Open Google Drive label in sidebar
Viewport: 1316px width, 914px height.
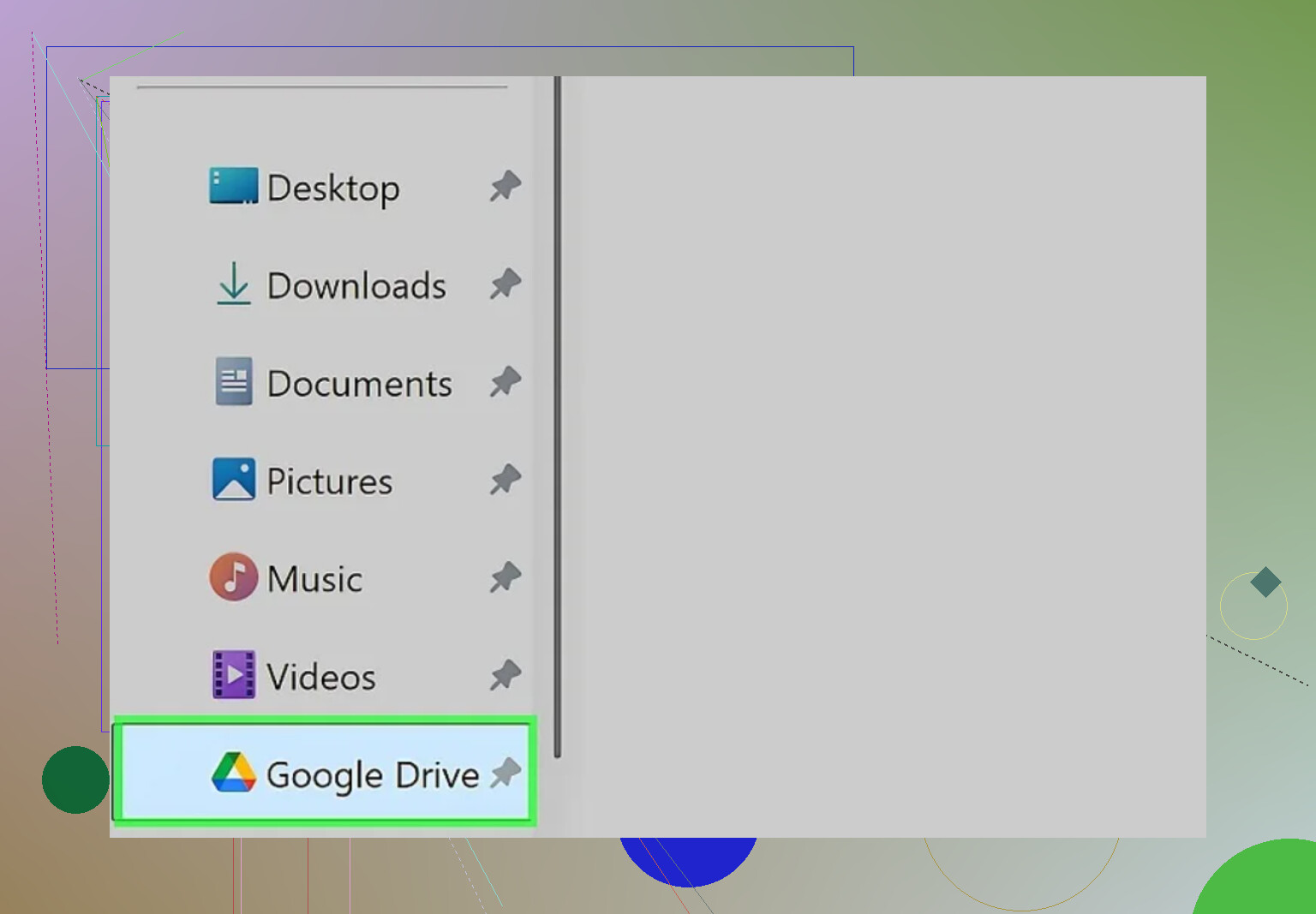(373, 776)
